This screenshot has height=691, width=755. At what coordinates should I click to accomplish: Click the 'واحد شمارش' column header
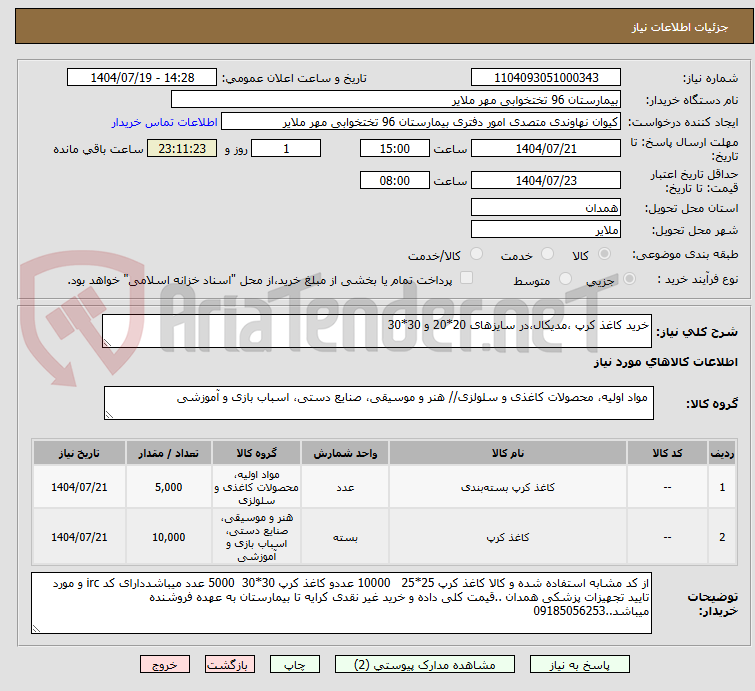click(x=345, y=453)
